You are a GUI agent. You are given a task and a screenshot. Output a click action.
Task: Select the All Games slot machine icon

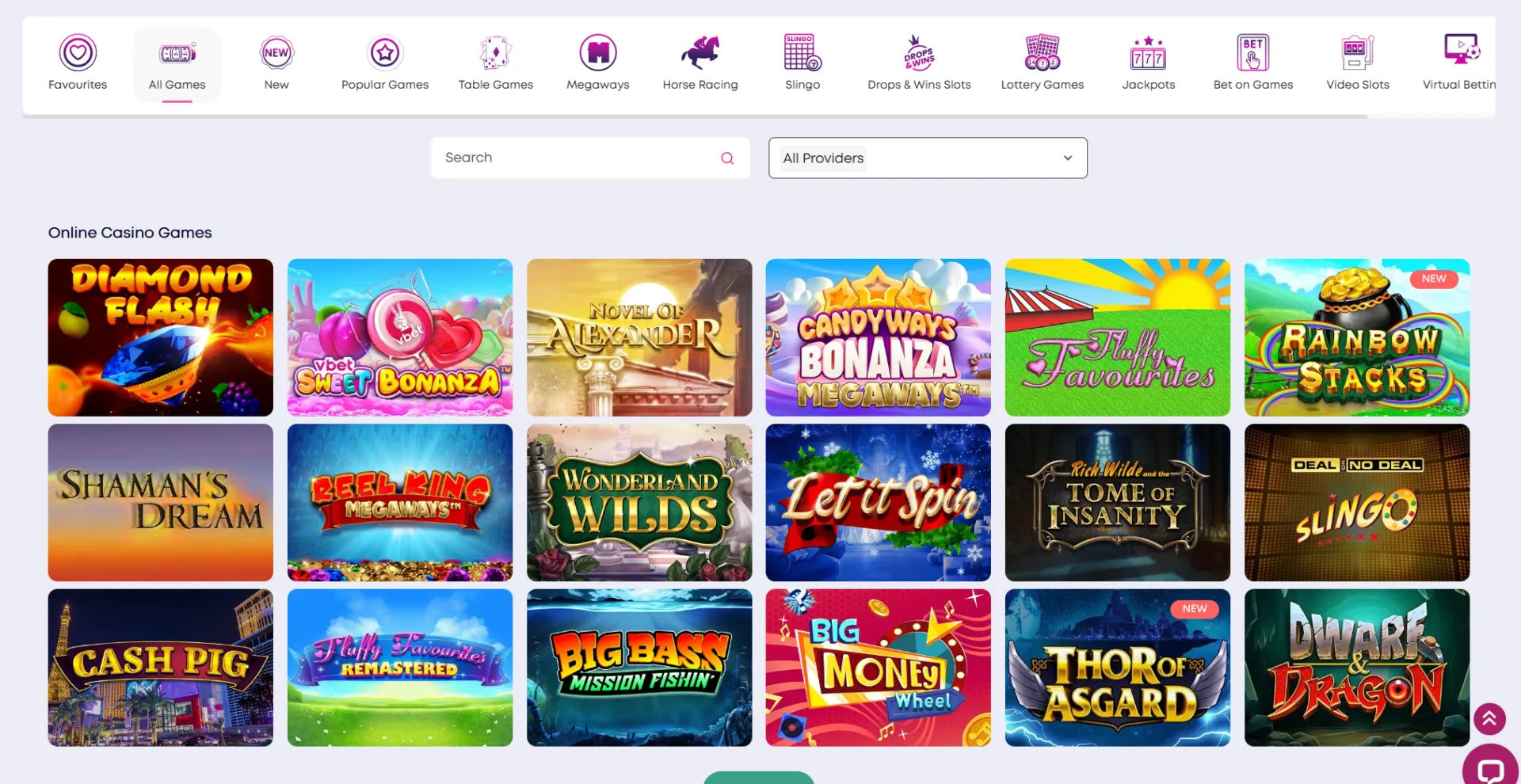[x=177, y=54]
